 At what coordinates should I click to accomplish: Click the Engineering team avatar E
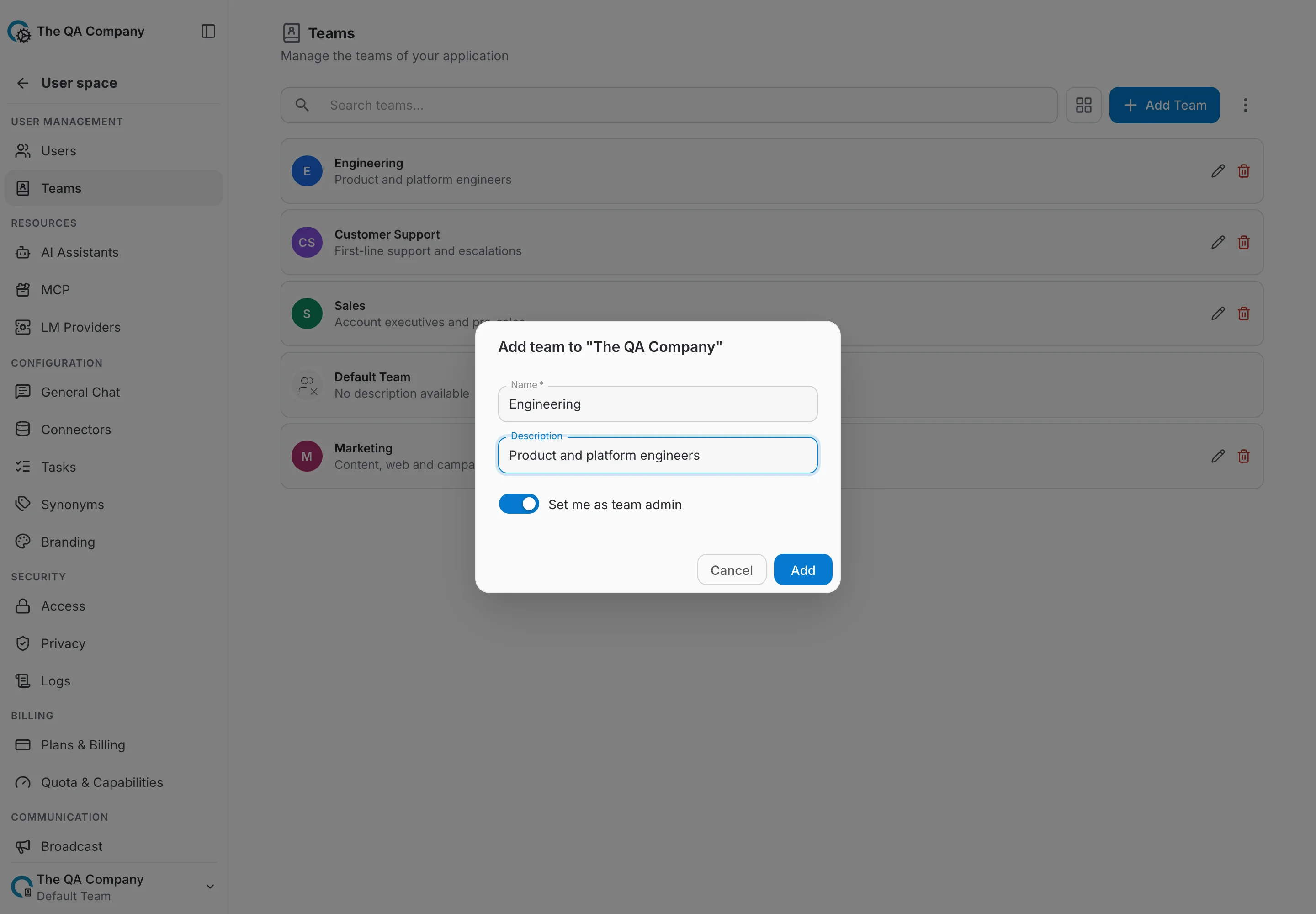(306, 170)
